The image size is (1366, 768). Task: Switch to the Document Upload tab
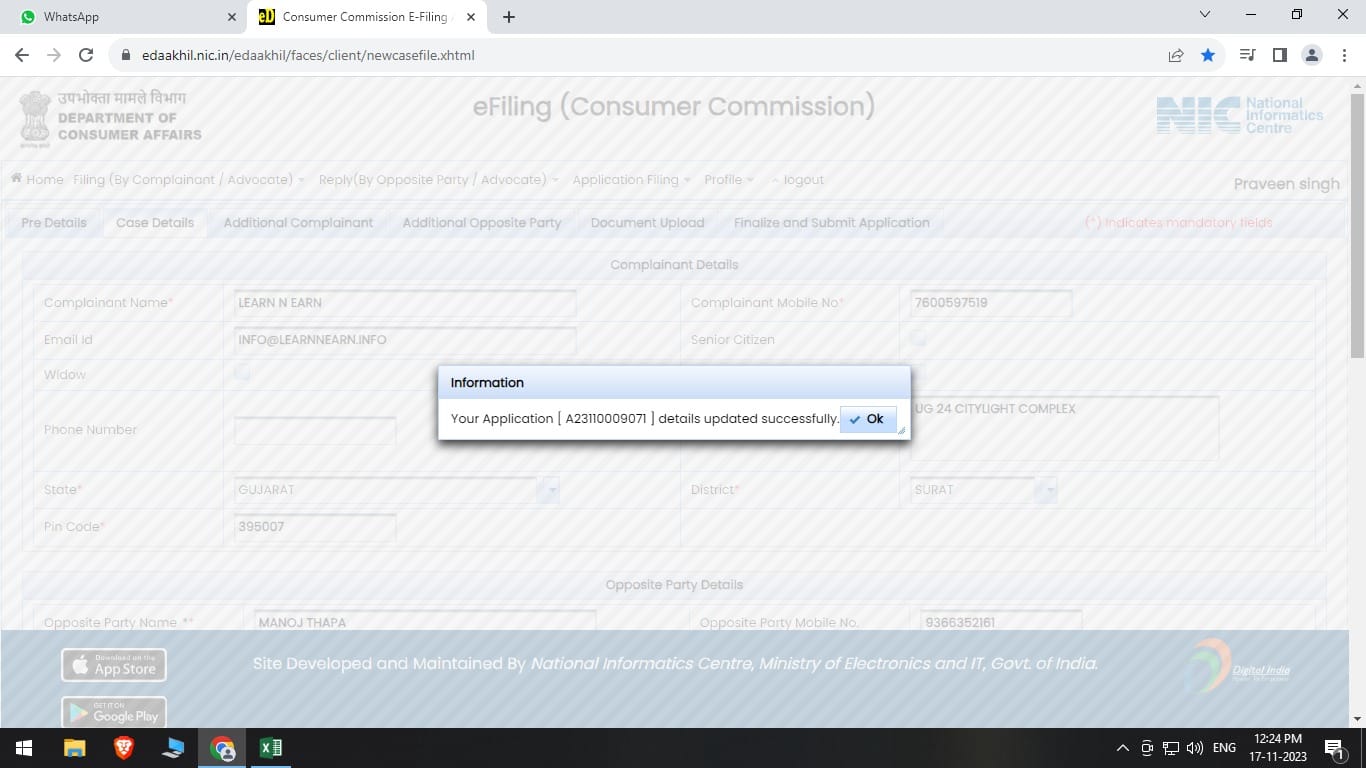(647, 223)
